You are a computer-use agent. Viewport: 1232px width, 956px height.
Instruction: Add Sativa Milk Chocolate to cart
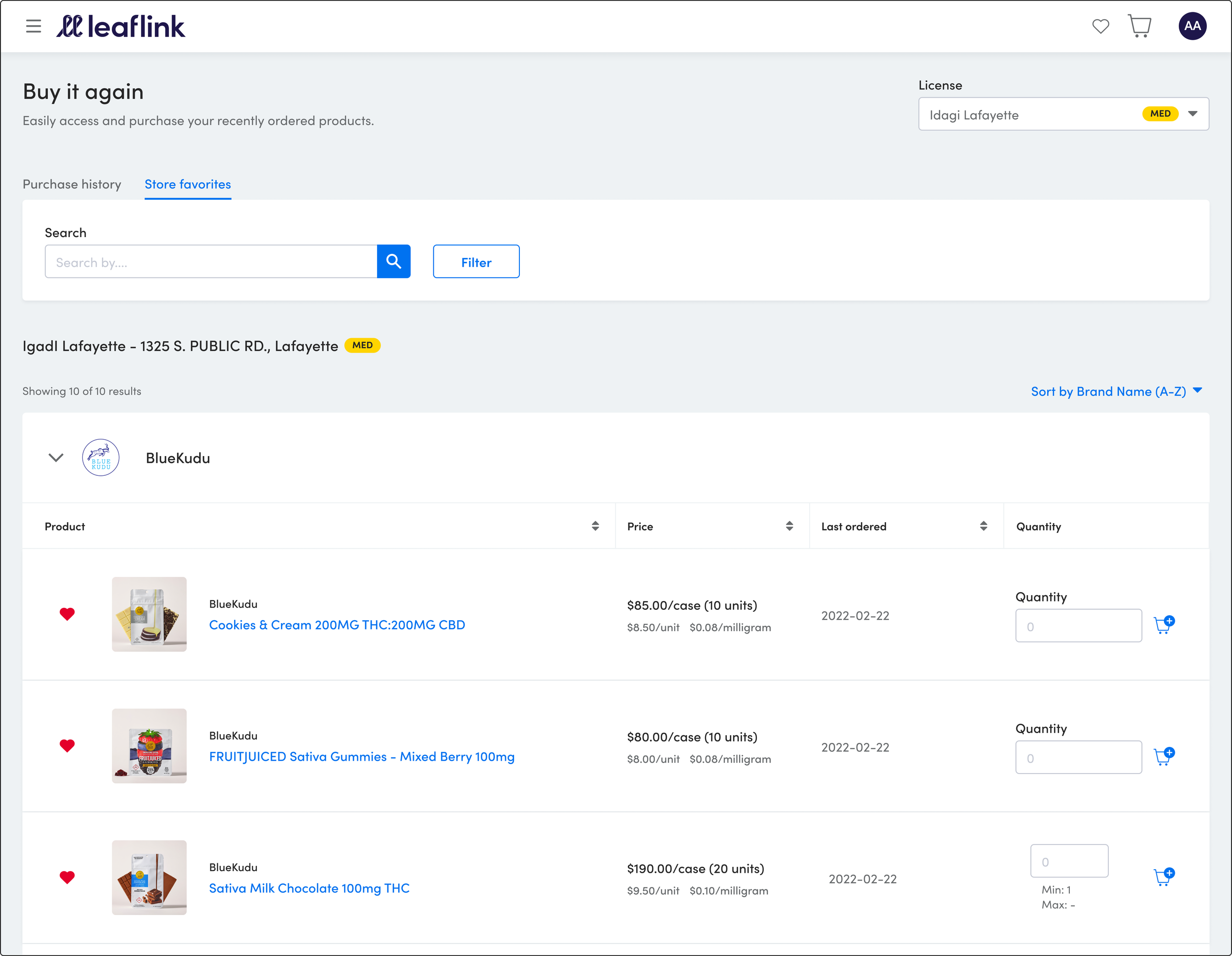(1164, 877)
